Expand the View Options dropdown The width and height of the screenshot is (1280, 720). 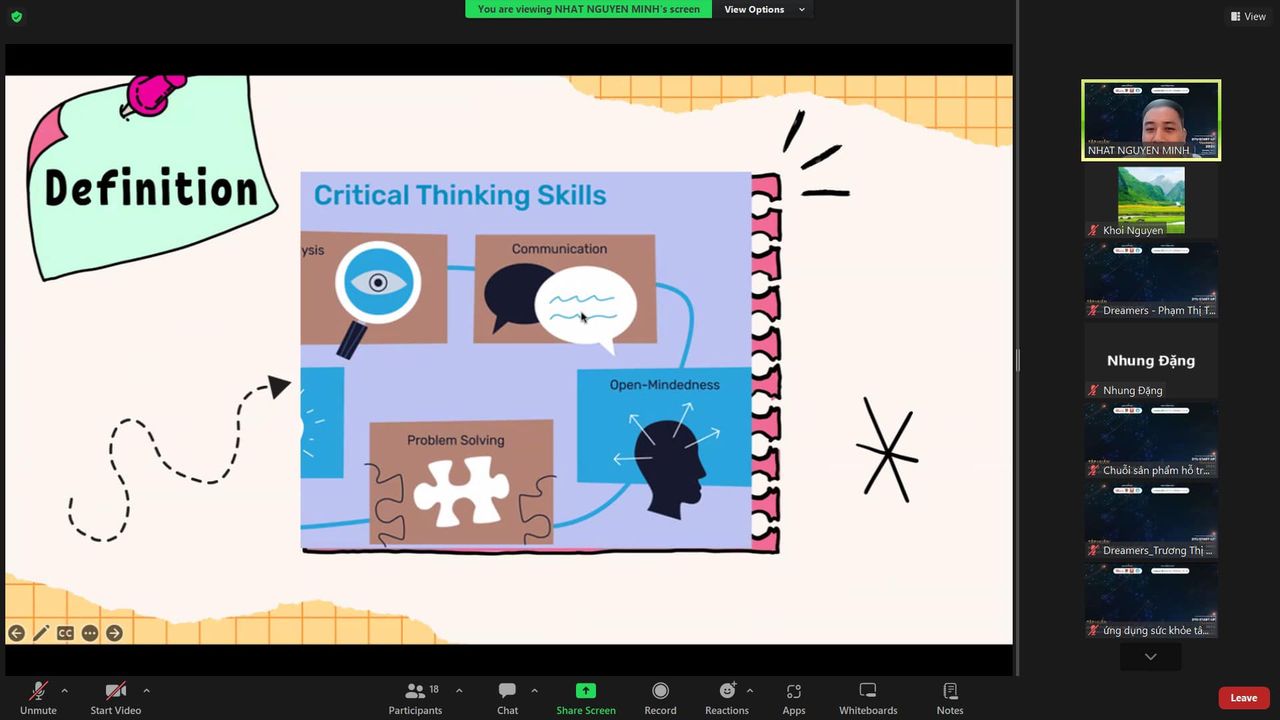(x=764, y=9)
